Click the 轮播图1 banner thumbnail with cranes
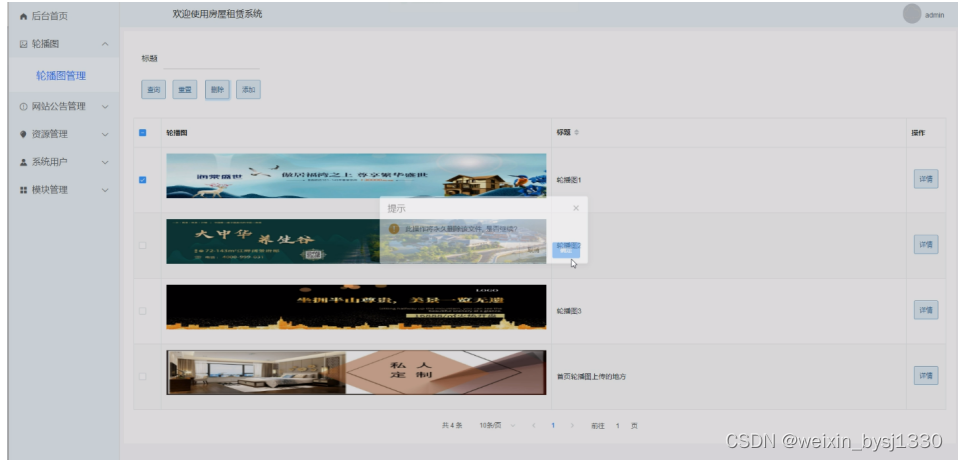958x461 pixels. tap(356, 175)
